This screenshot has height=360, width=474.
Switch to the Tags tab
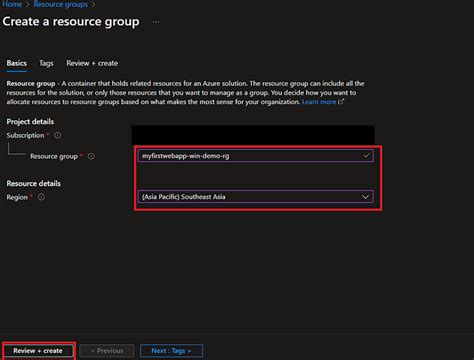point(46,63)
